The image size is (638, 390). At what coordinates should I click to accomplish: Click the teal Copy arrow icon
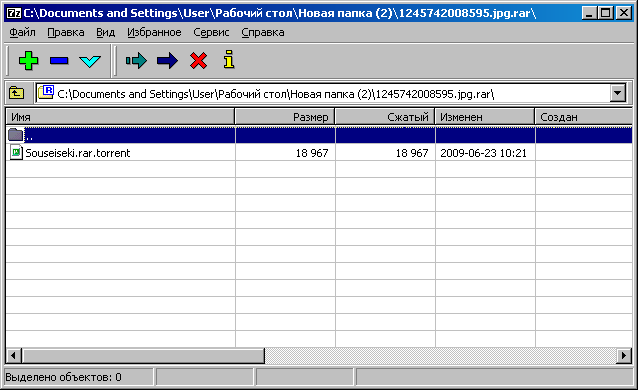point(136,61)
